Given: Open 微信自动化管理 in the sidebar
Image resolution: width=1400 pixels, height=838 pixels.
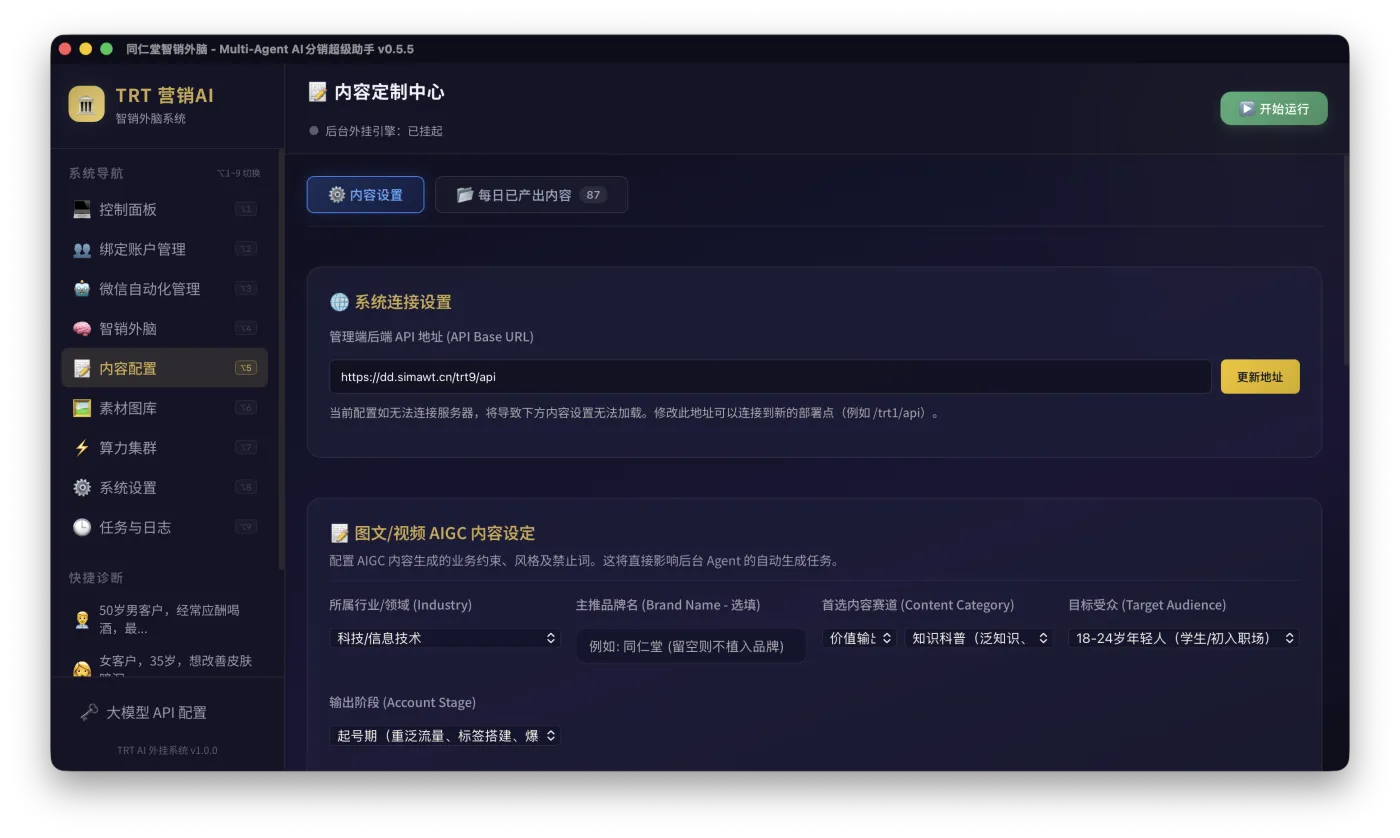Looking at the screenshot, I should pos(165,289).
